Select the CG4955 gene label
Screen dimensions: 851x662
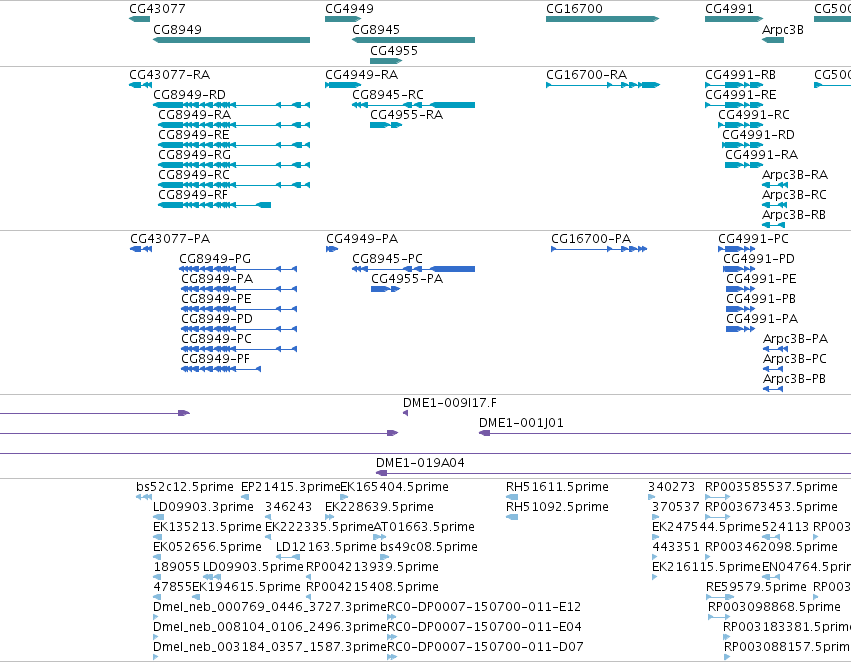point(394,51)
